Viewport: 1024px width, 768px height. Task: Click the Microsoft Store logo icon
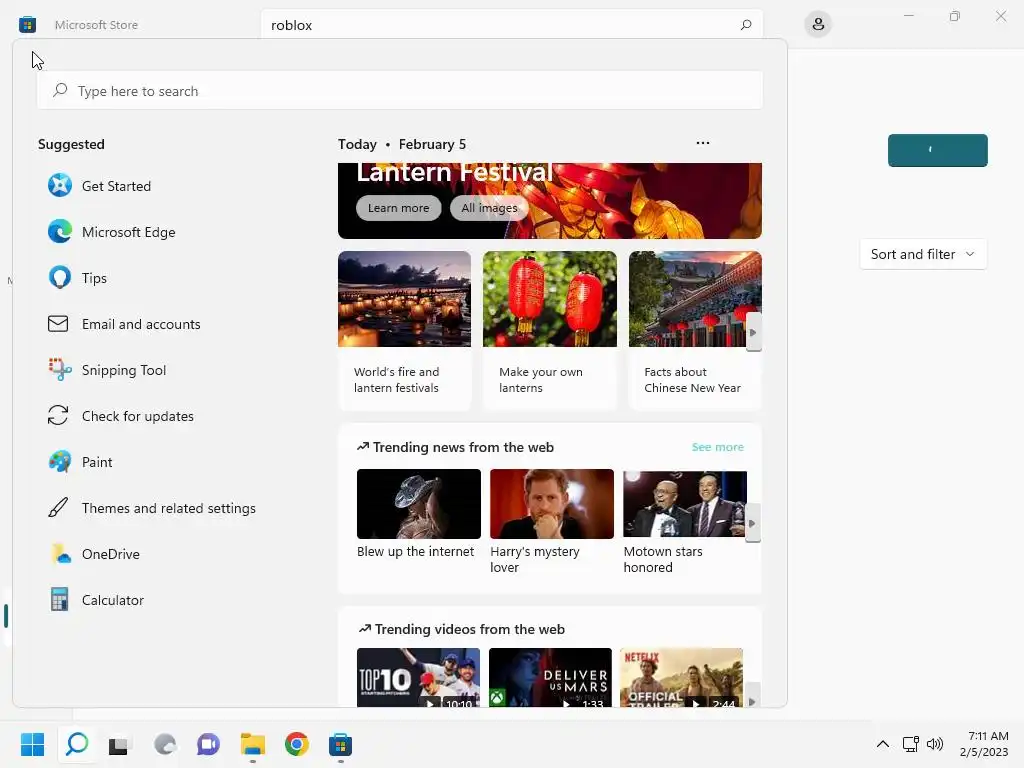coord(27,25)
